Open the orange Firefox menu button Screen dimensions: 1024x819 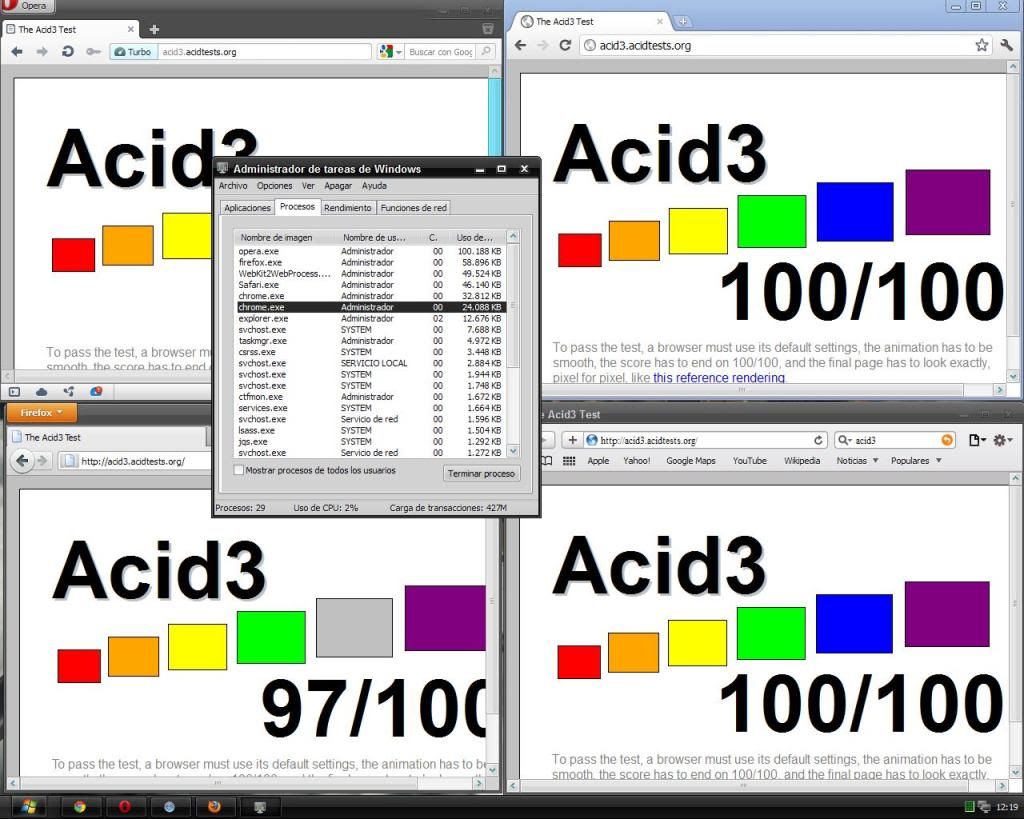(42, 413)
